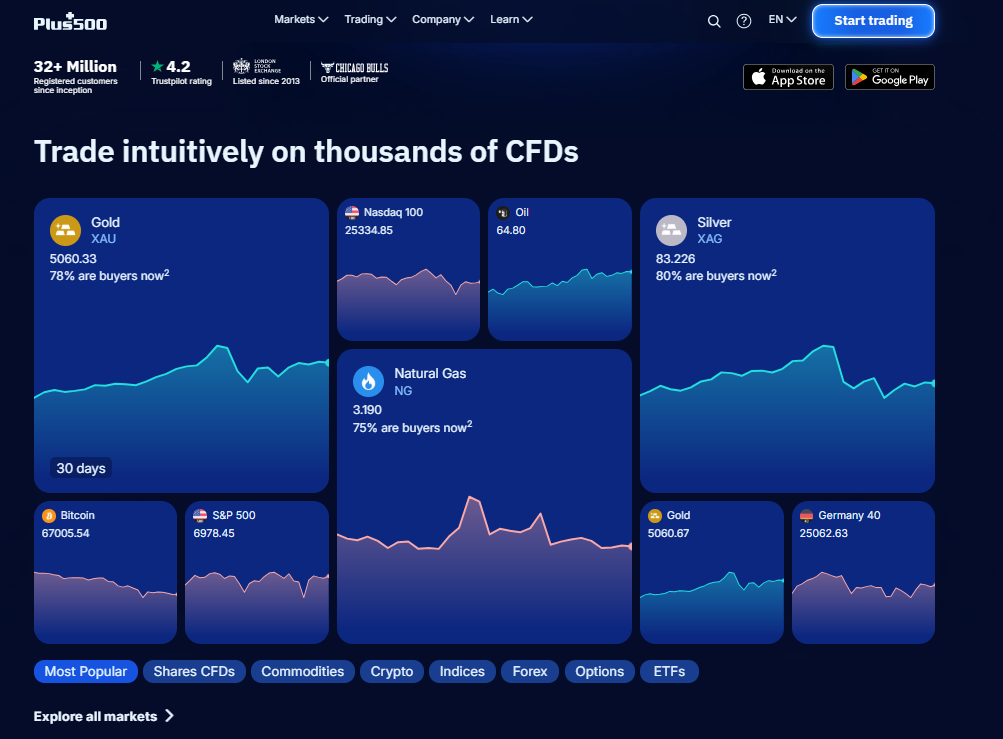The image size is (1003, 739).
Task: Expand the Markets menu
Action: [x=301, y=20]
